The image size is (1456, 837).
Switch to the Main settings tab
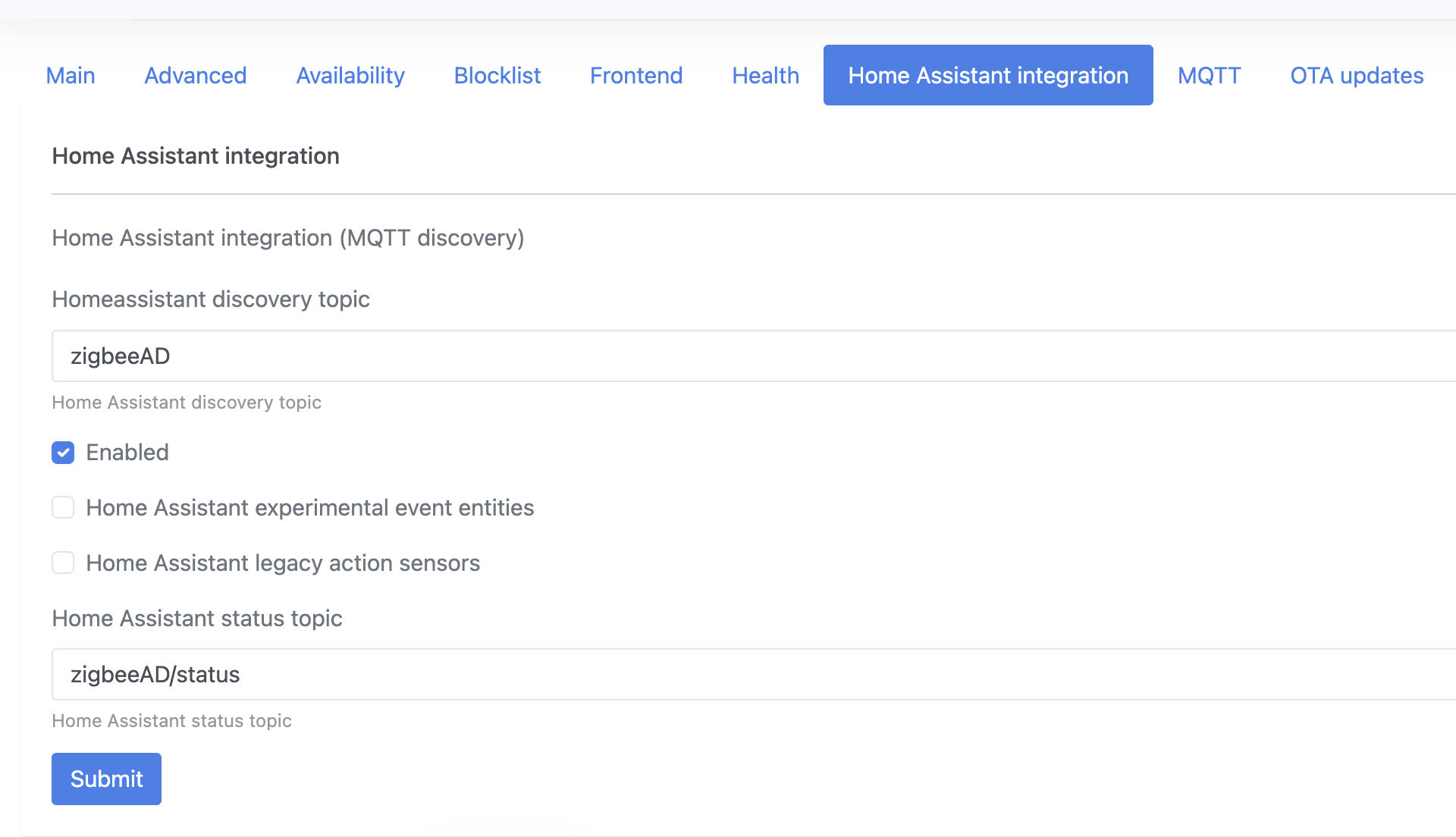click(71, 76)
